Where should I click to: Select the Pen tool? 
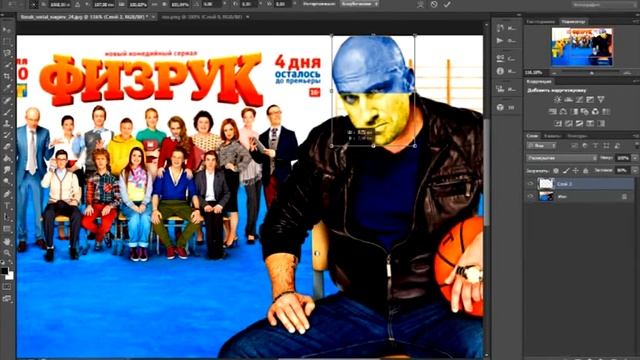point(7,194)
